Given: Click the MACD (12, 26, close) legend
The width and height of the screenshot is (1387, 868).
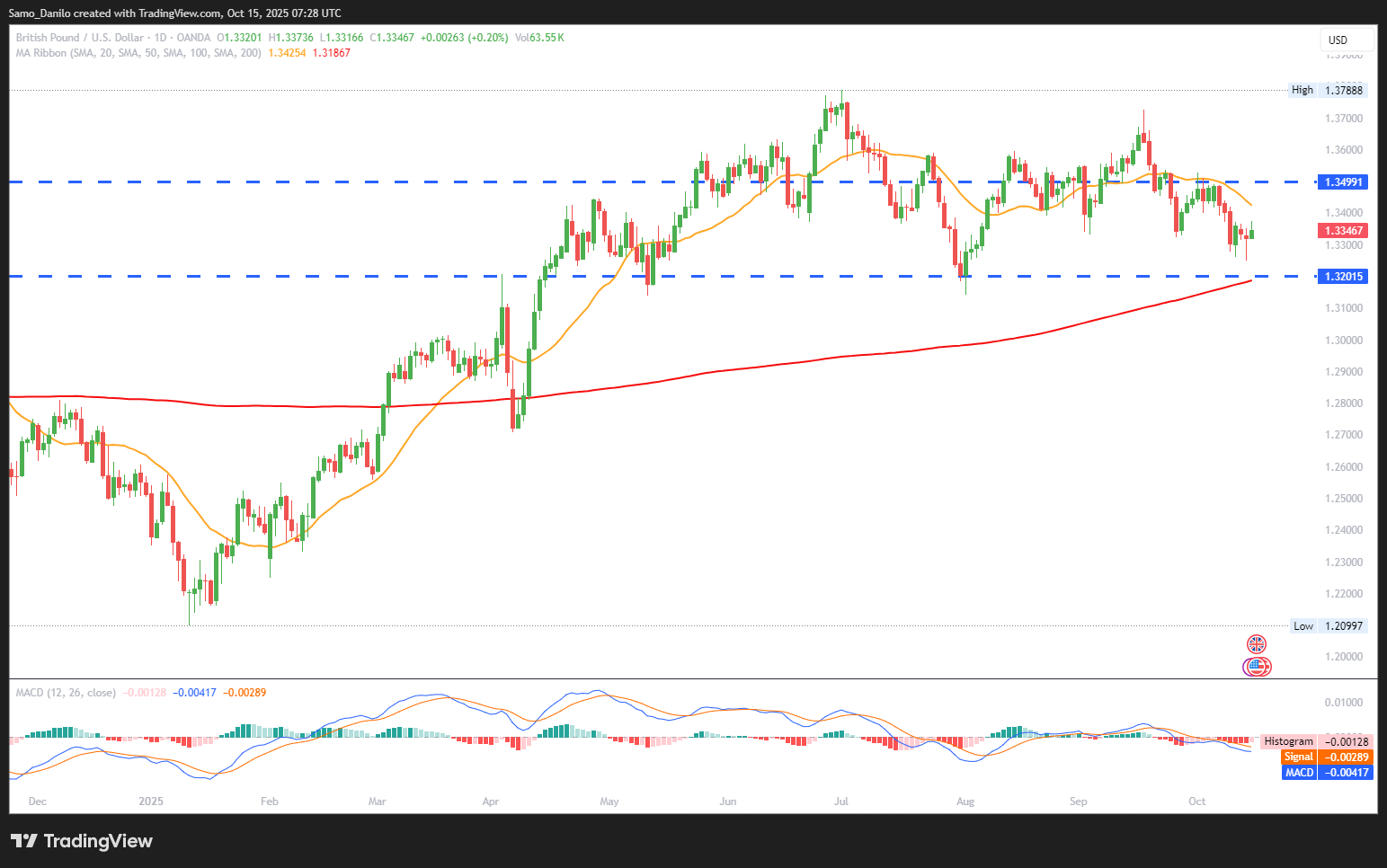Looking at the screenshot, I should [66, 693].
